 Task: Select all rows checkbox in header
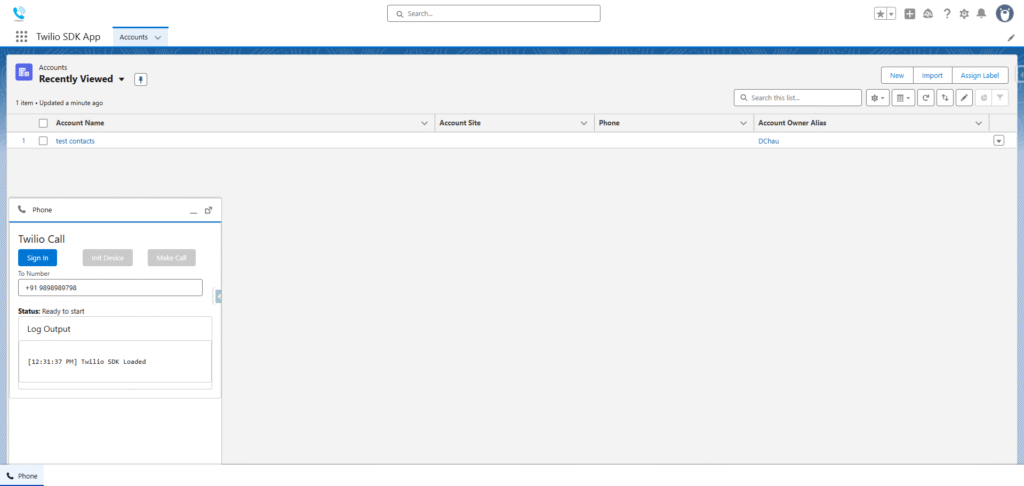(x=43, y=123)
